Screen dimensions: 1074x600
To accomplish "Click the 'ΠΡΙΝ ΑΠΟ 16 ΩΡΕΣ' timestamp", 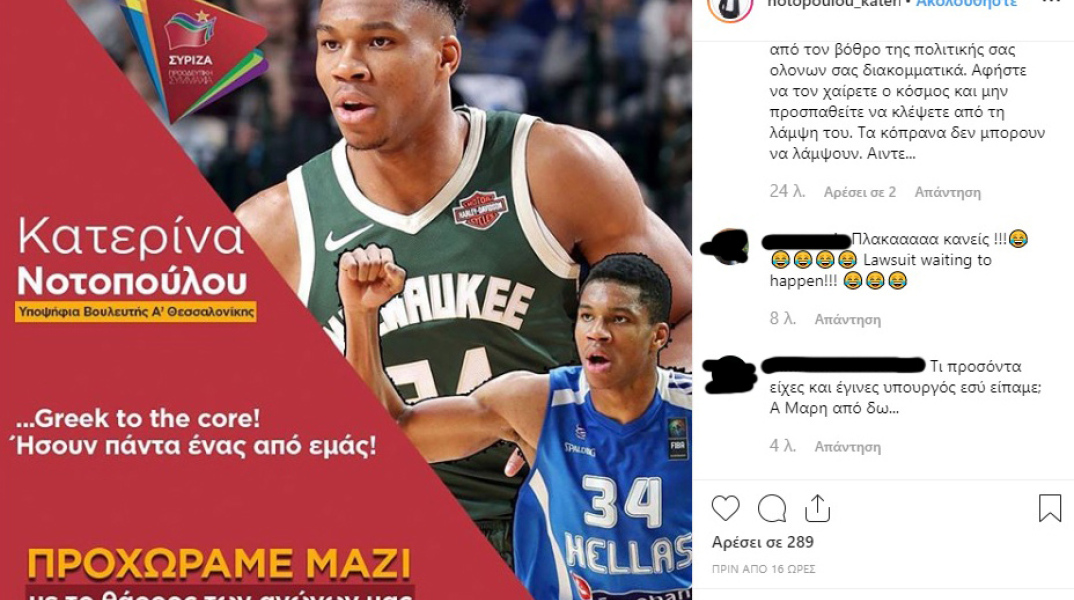I will pos(763,569).
